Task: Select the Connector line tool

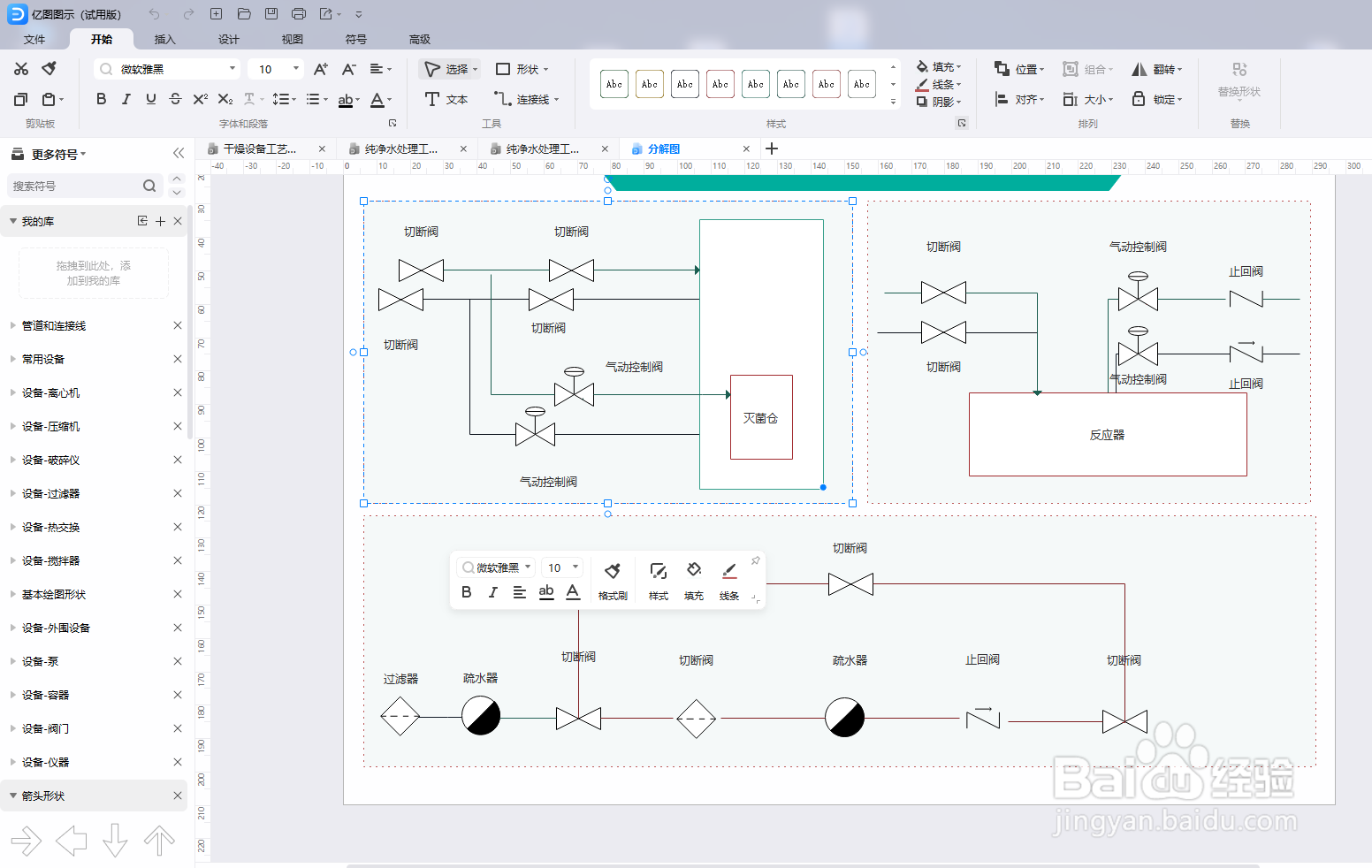Action: pos(527,99)
